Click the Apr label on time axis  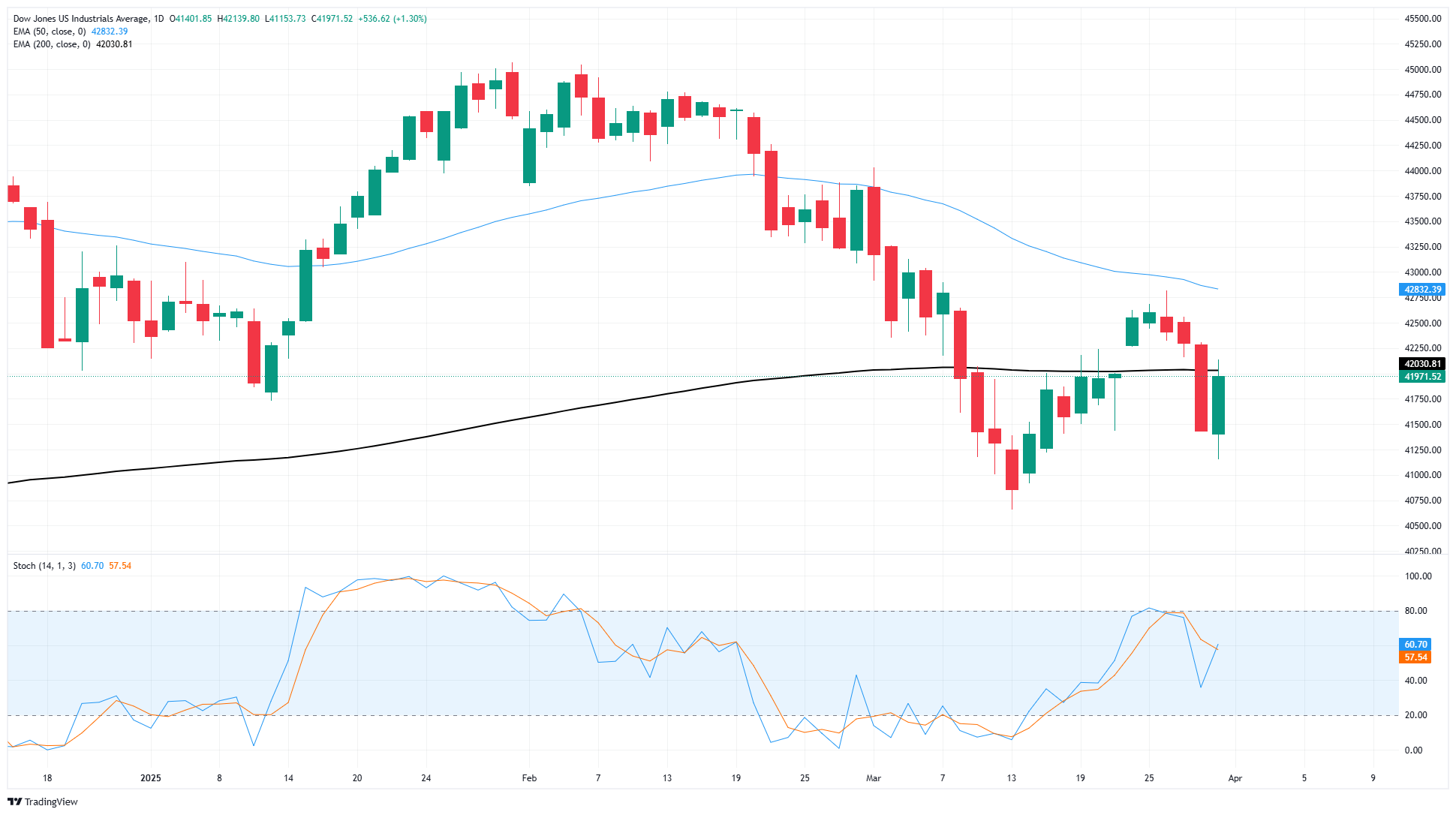[1235, 778]
